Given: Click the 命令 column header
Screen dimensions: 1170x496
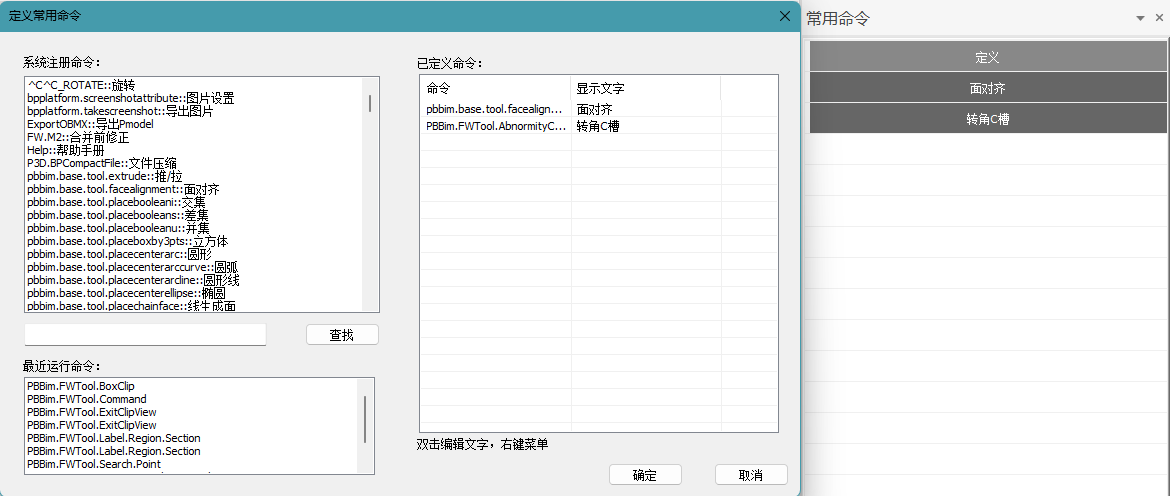Looking at the screenshot, I should 495,89.
